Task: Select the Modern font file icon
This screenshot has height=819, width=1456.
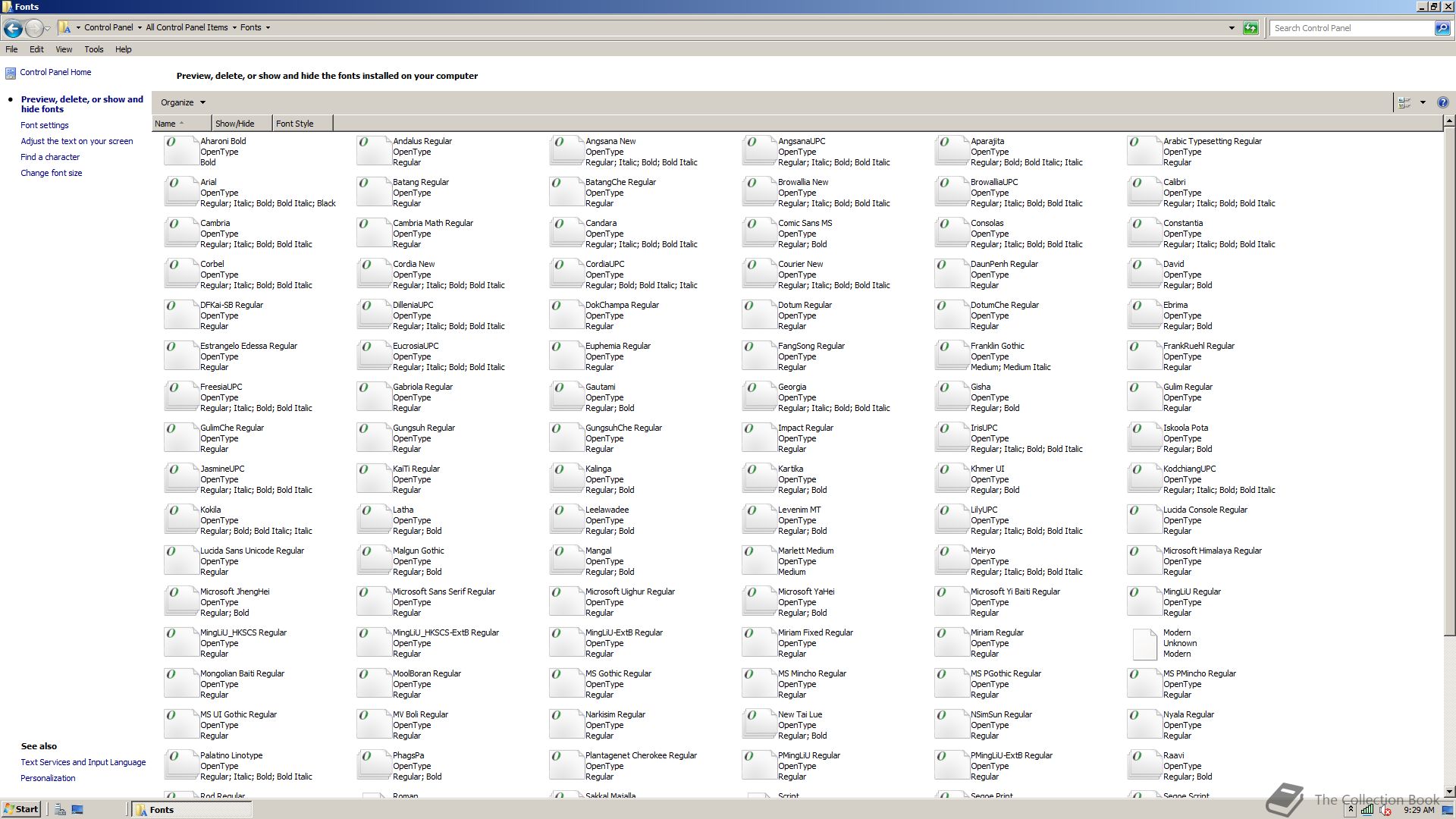Action: pyautogui.click(x=1144, y=643)
